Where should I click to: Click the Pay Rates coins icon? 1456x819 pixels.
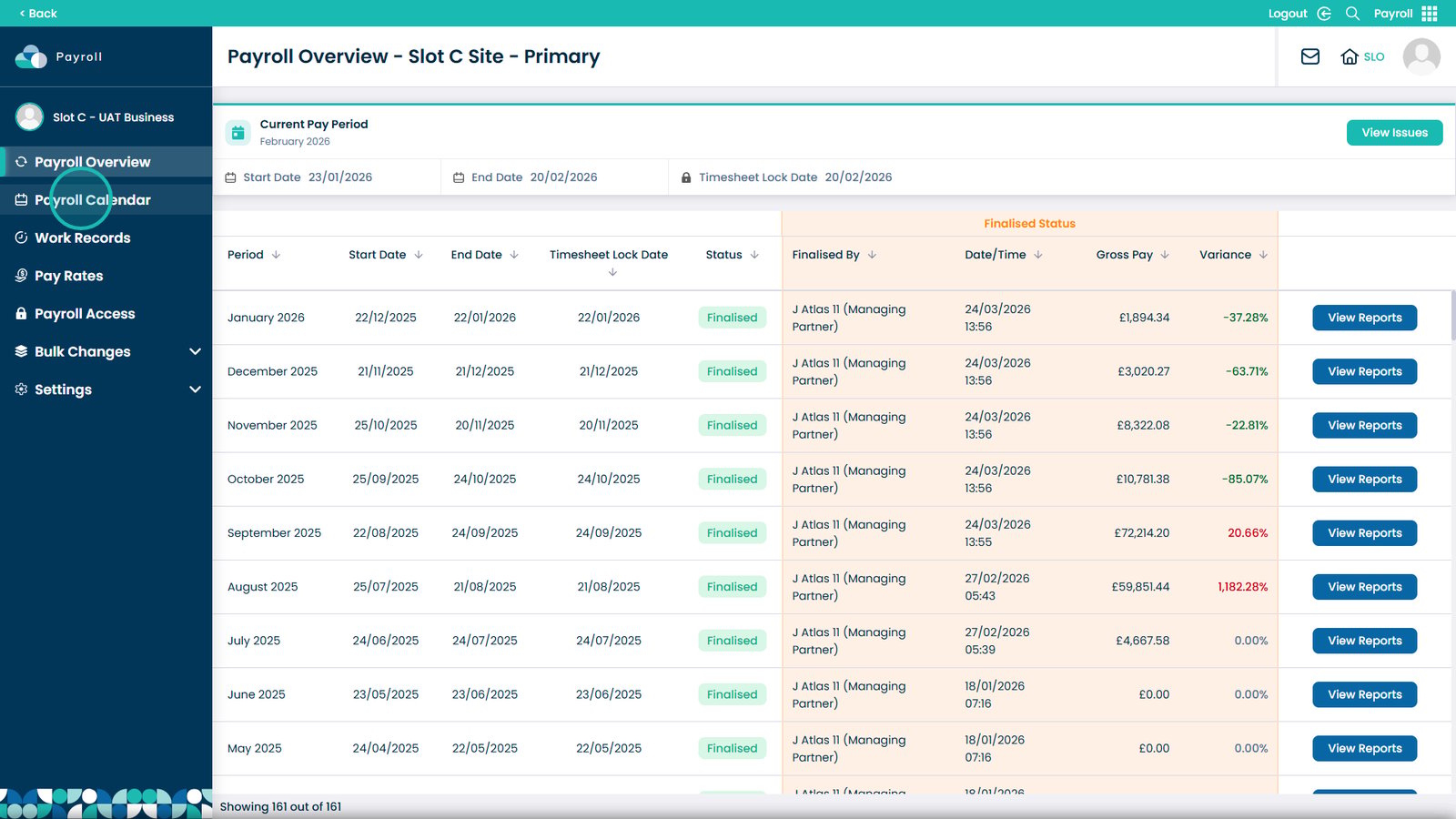[21, 276]
